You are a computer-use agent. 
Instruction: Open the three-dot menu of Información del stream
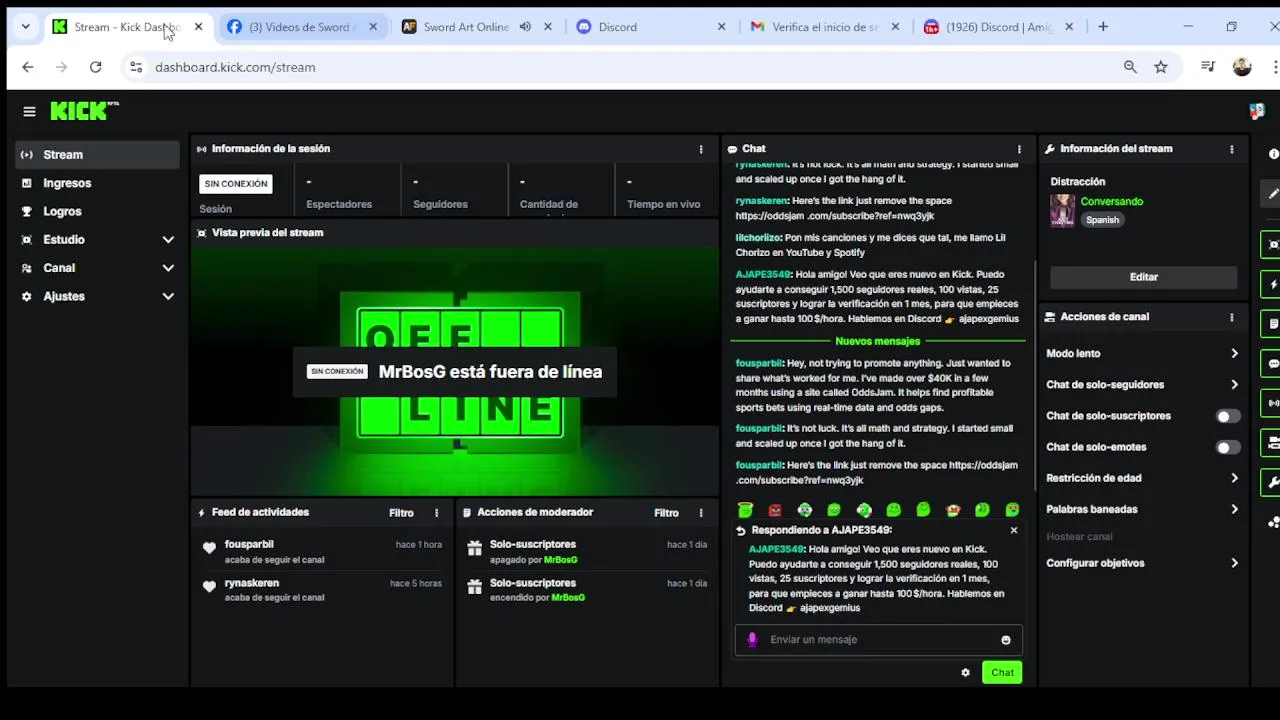pos(1231,149)
